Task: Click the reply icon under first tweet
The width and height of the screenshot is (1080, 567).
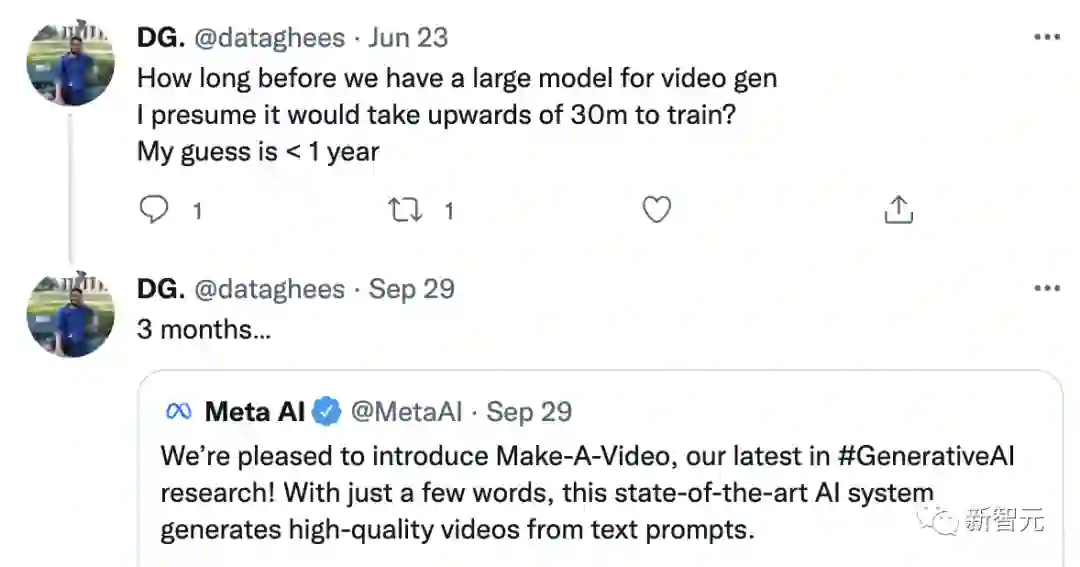Action: (x=153, y=209)
